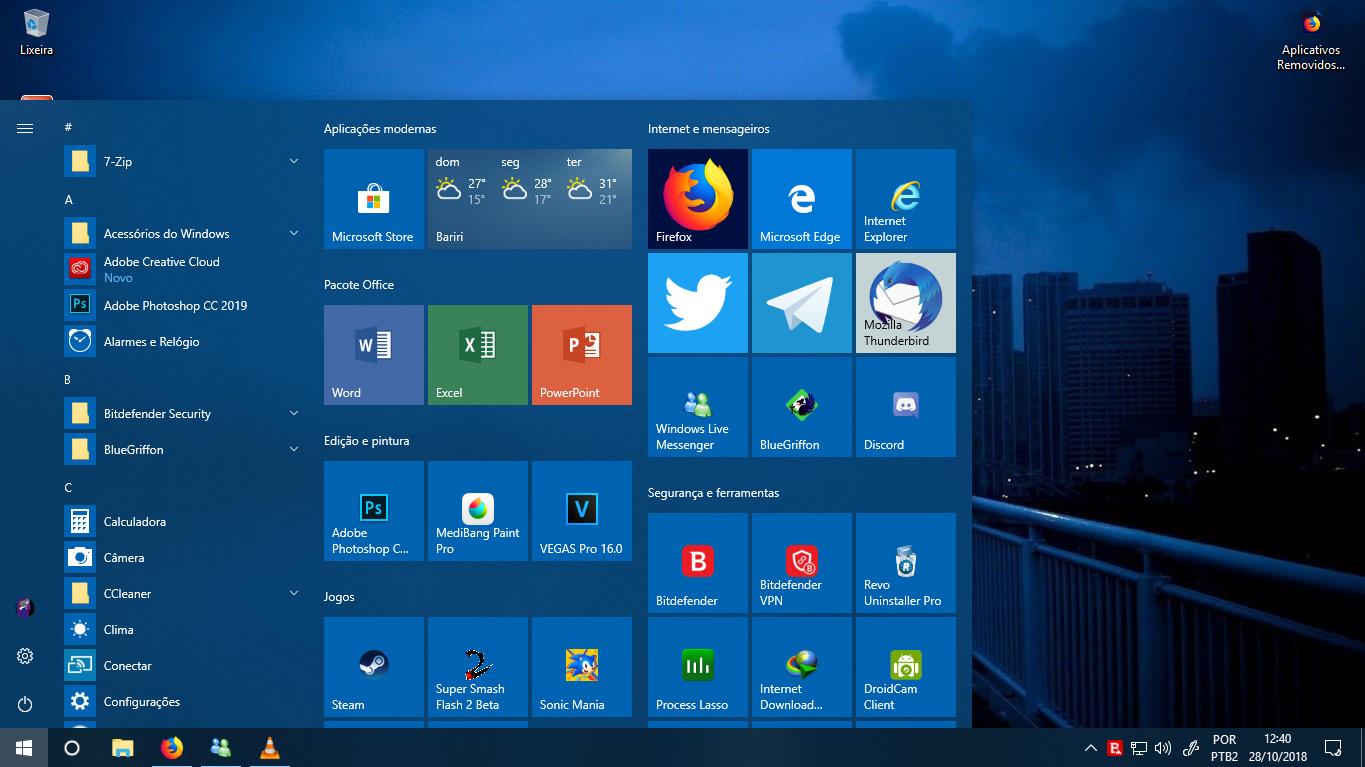This screenshot has height=767, width=1365.
Task: Open Settings gear in Start sidebar
Action: click(x=25, y=656)
